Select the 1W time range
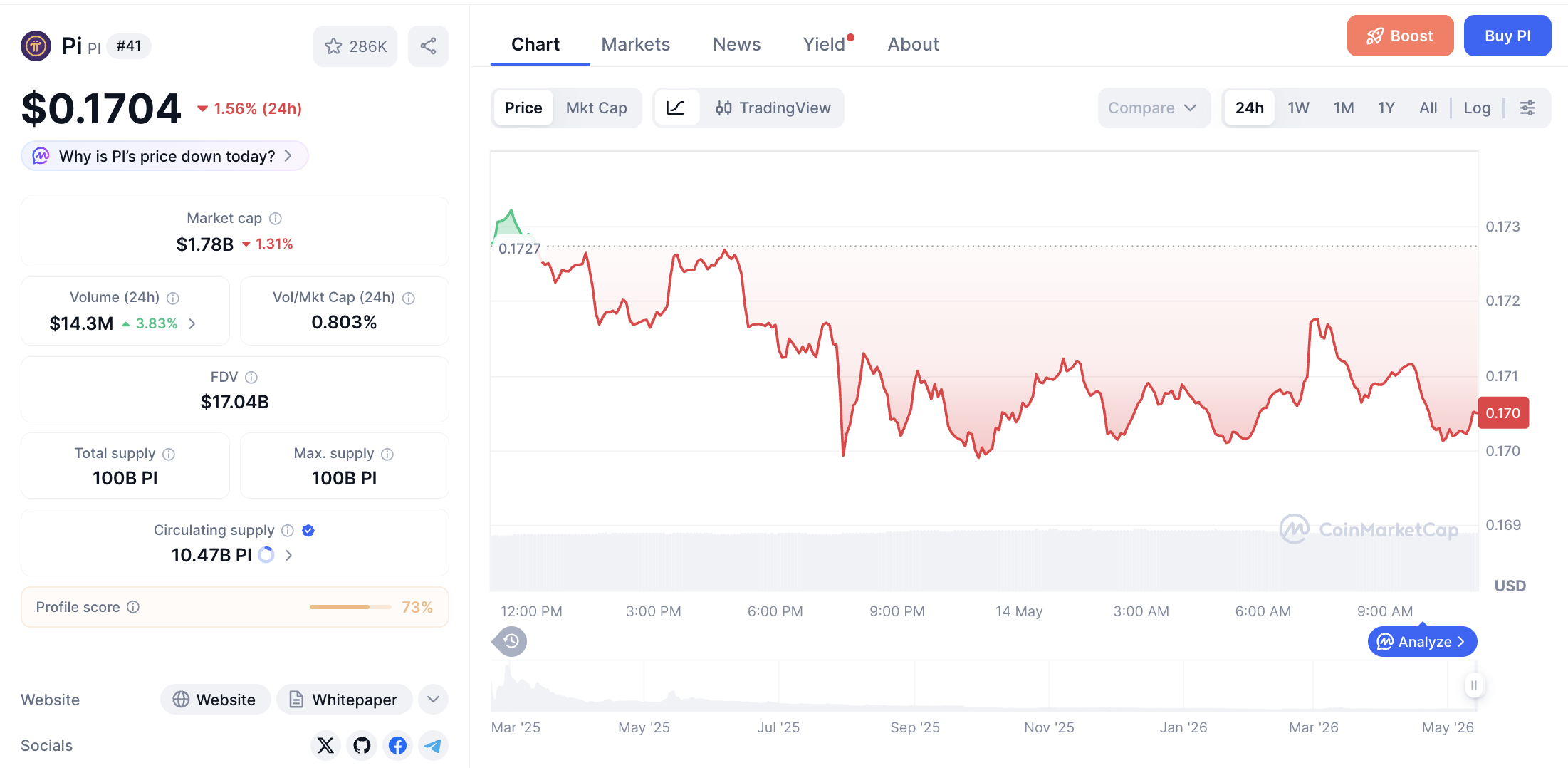This screenshot has height=768, width=1568. coord(1298,108)
